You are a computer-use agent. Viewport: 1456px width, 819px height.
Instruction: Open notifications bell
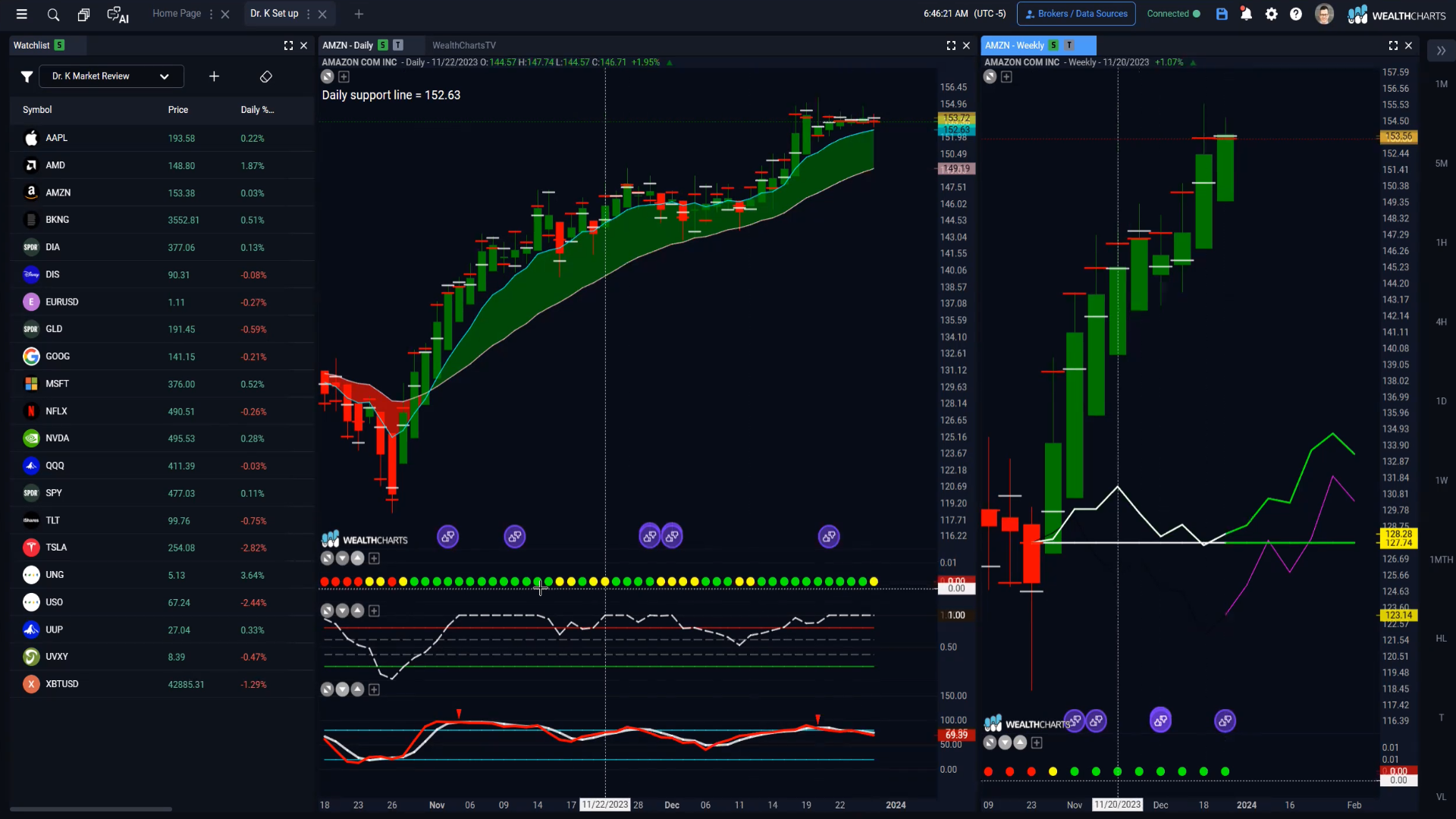(x=1246, y=14)
